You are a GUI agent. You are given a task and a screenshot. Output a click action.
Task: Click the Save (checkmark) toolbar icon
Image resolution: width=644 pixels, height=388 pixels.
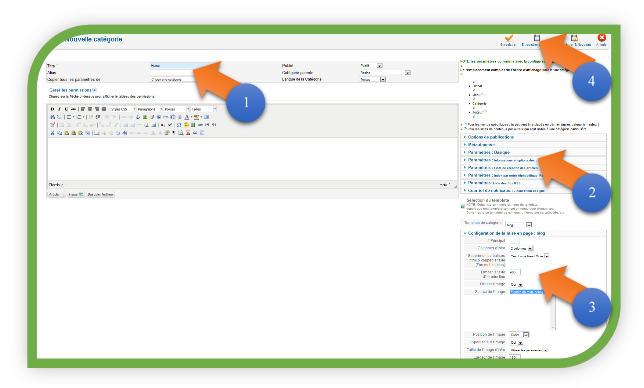click(508, 38)
